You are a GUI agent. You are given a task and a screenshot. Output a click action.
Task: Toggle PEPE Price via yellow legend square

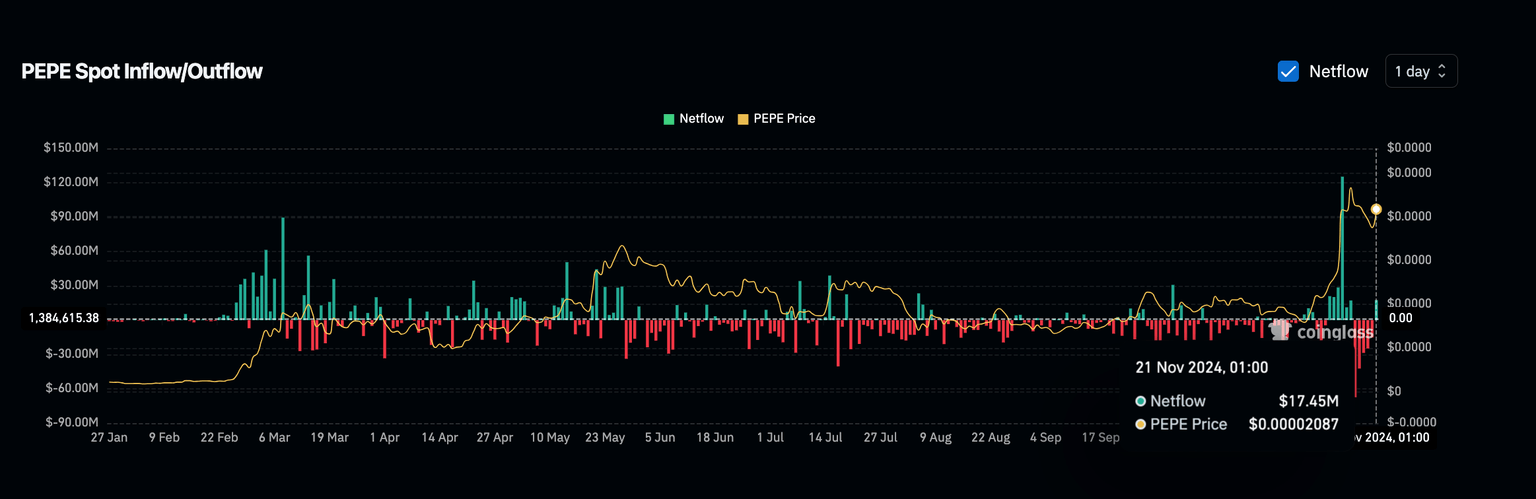pos(742,119)
